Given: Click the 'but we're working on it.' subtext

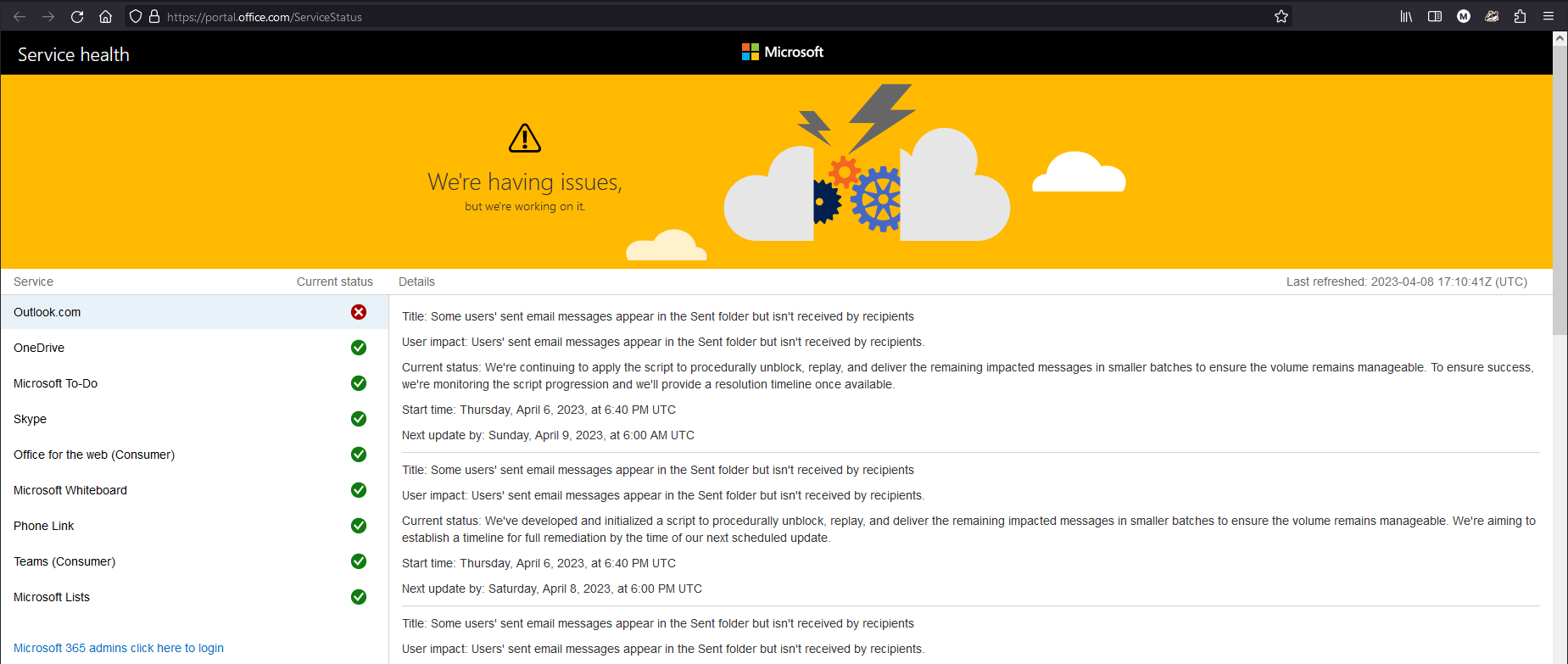Looking at the screenshot, I should pos(525,206).
